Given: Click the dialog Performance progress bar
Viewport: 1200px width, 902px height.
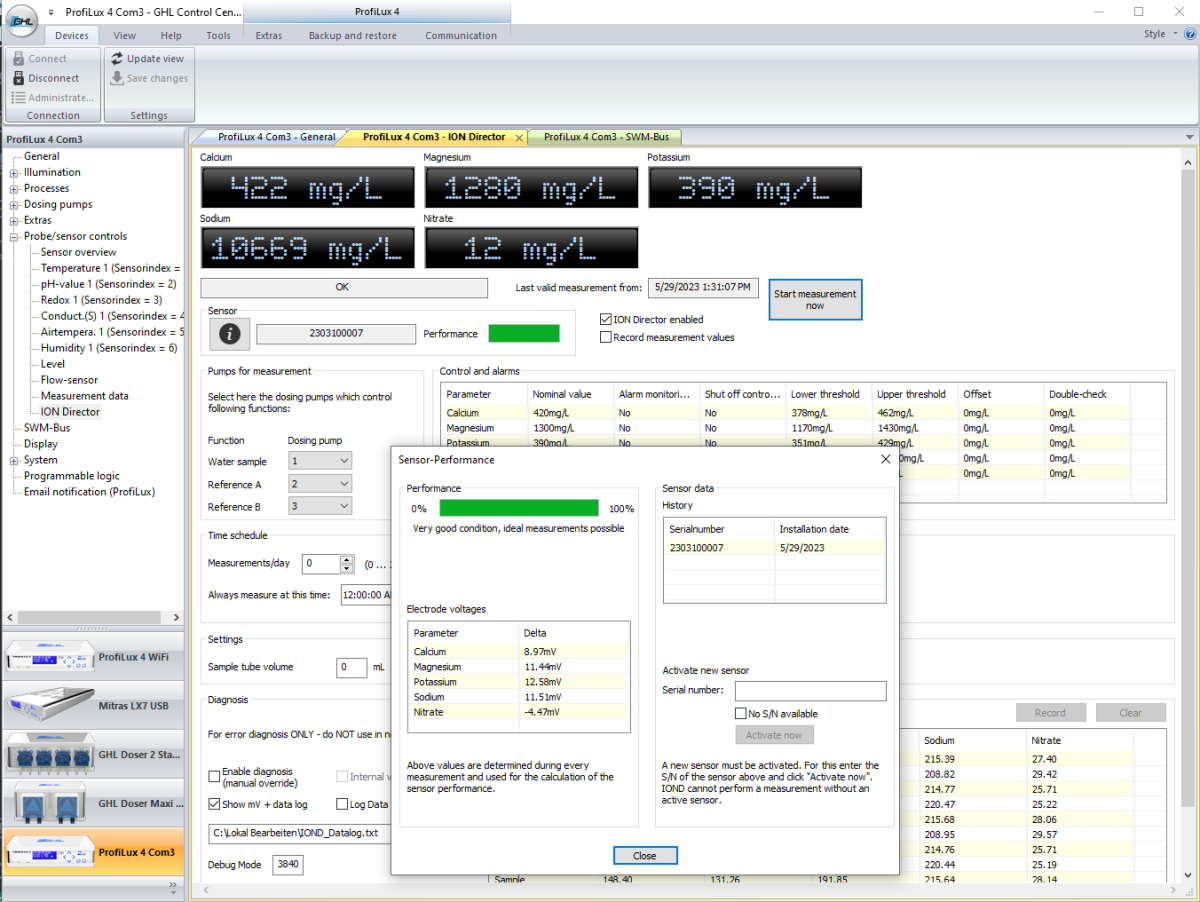Looking at the screenshot, I should coord(519,508).
